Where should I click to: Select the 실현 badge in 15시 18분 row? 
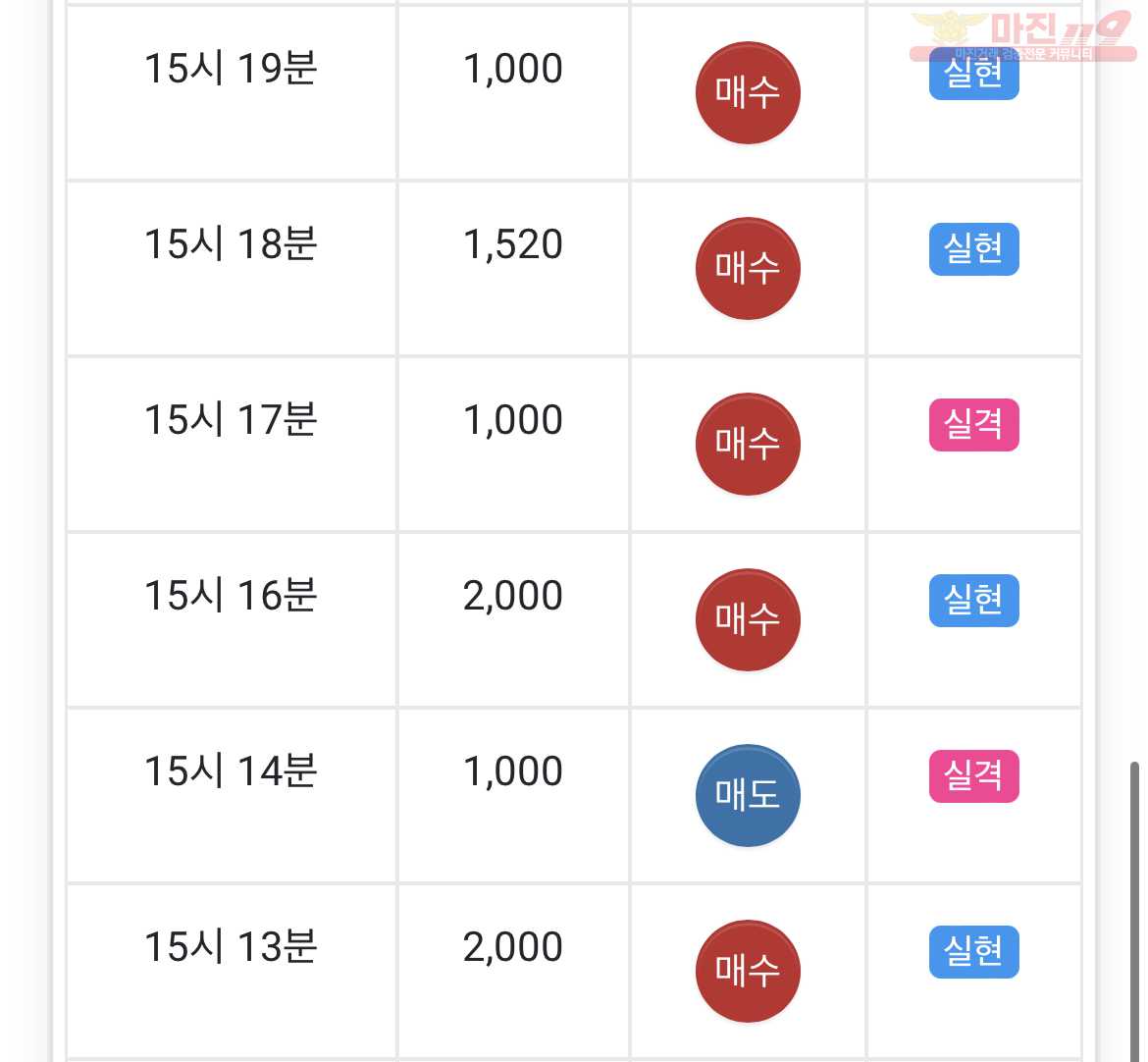(973, 249)
